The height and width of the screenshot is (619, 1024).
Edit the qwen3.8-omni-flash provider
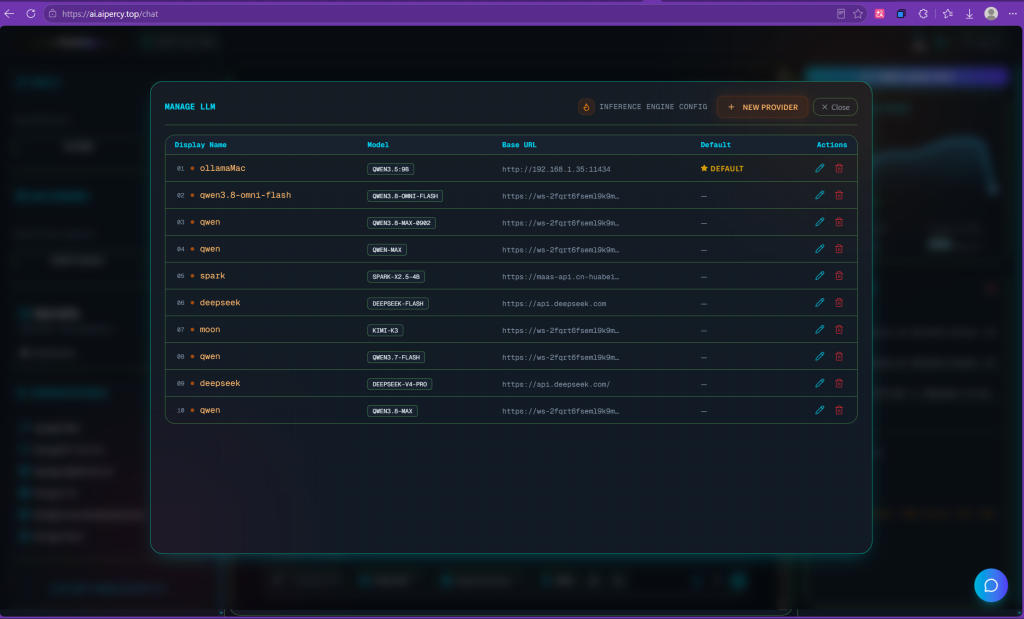click(x=820, y=195)
